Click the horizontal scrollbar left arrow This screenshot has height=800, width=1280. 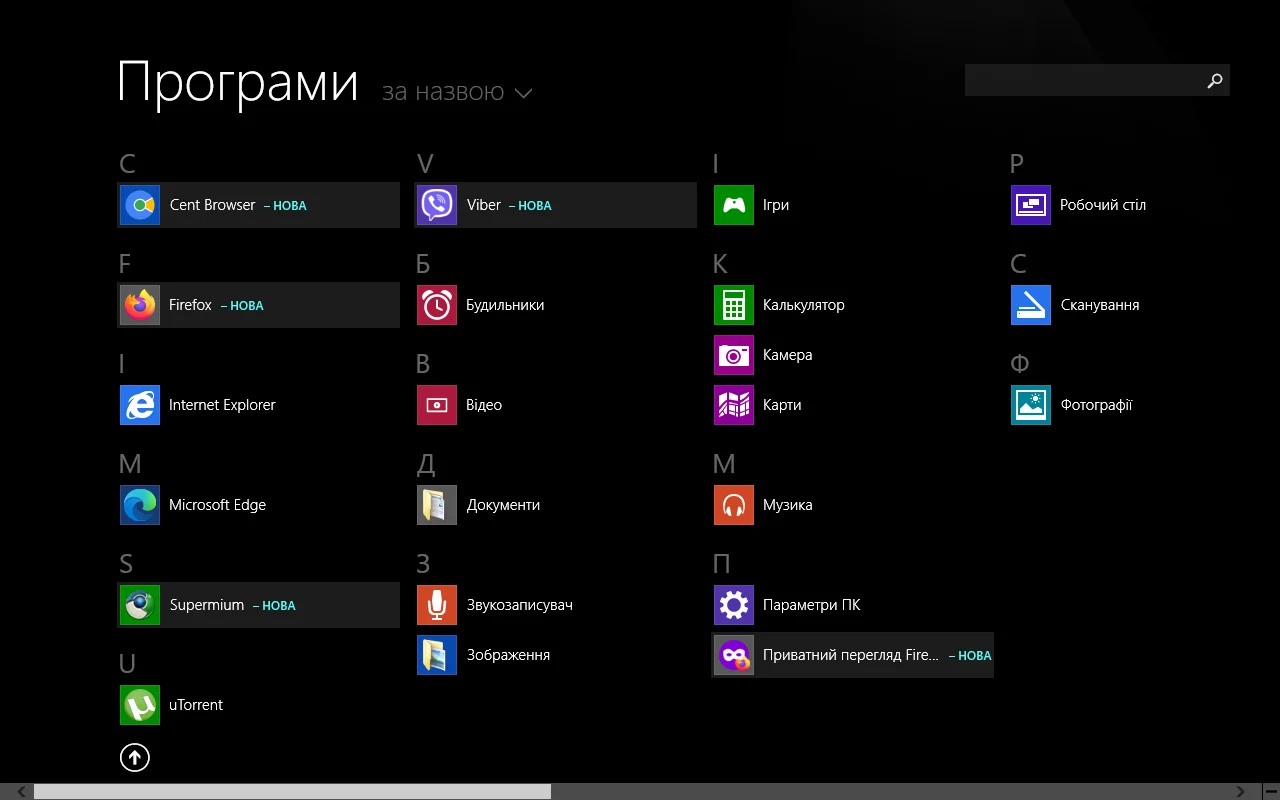coord(22,791)
